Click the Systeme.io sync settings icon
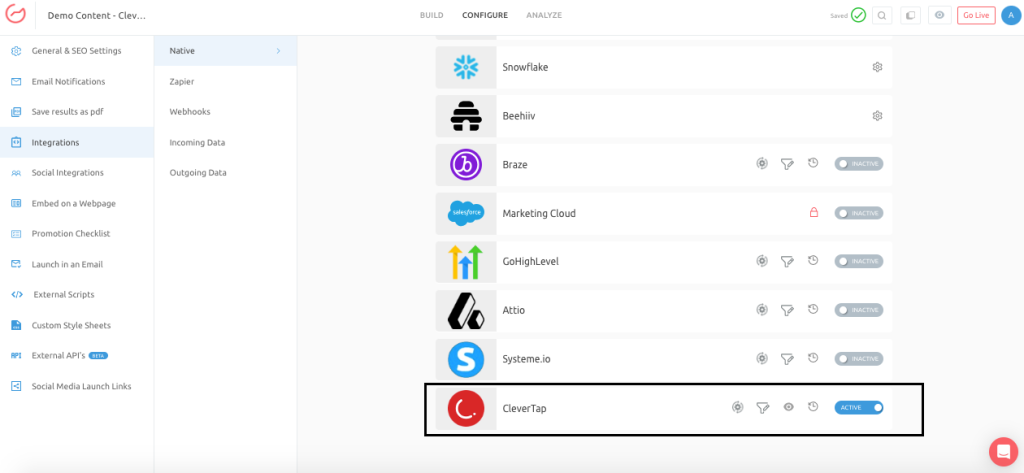Viewport: 1024px width, 473px height. point(761,358)
